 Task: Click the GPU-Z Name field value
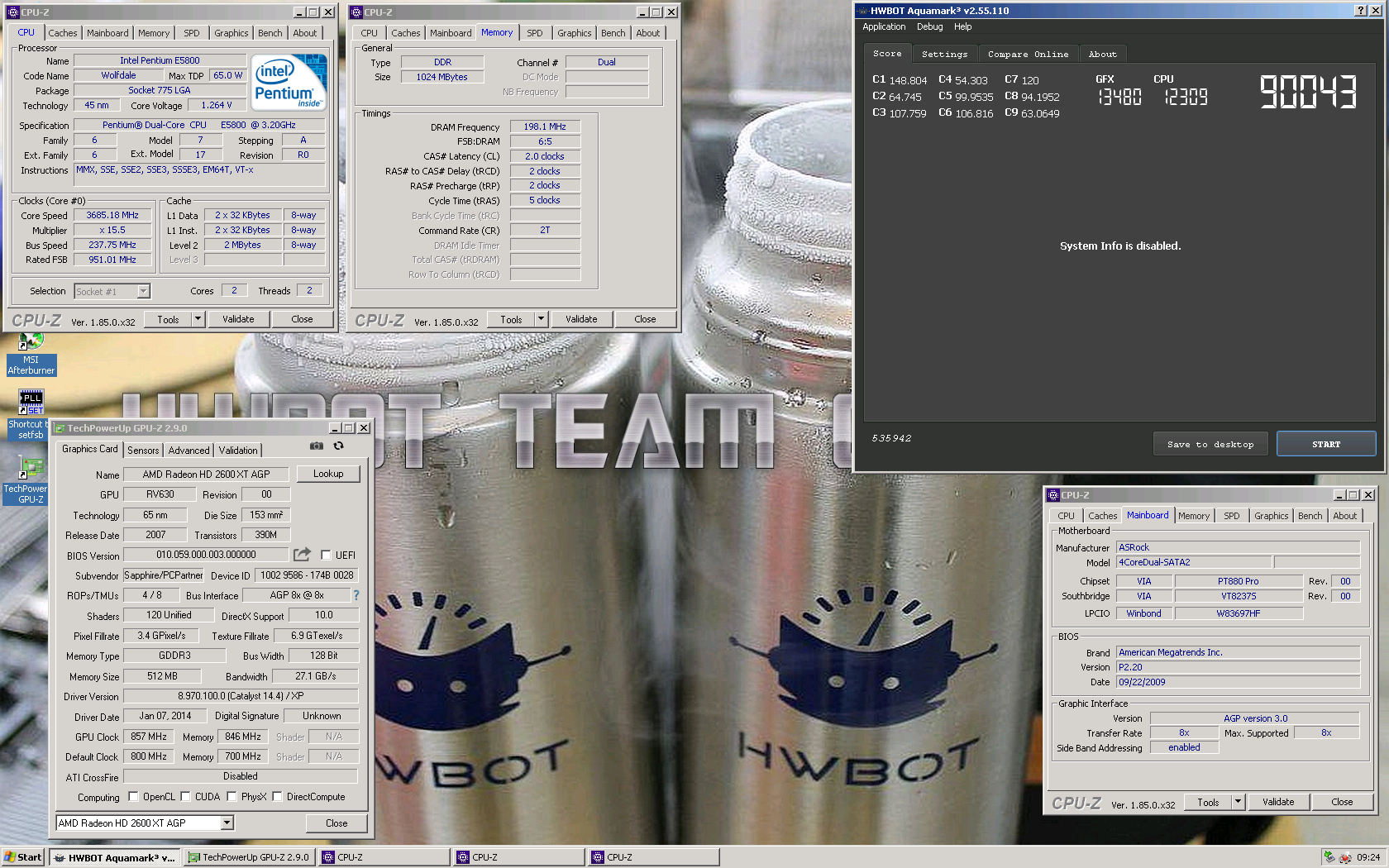[206, 475]
